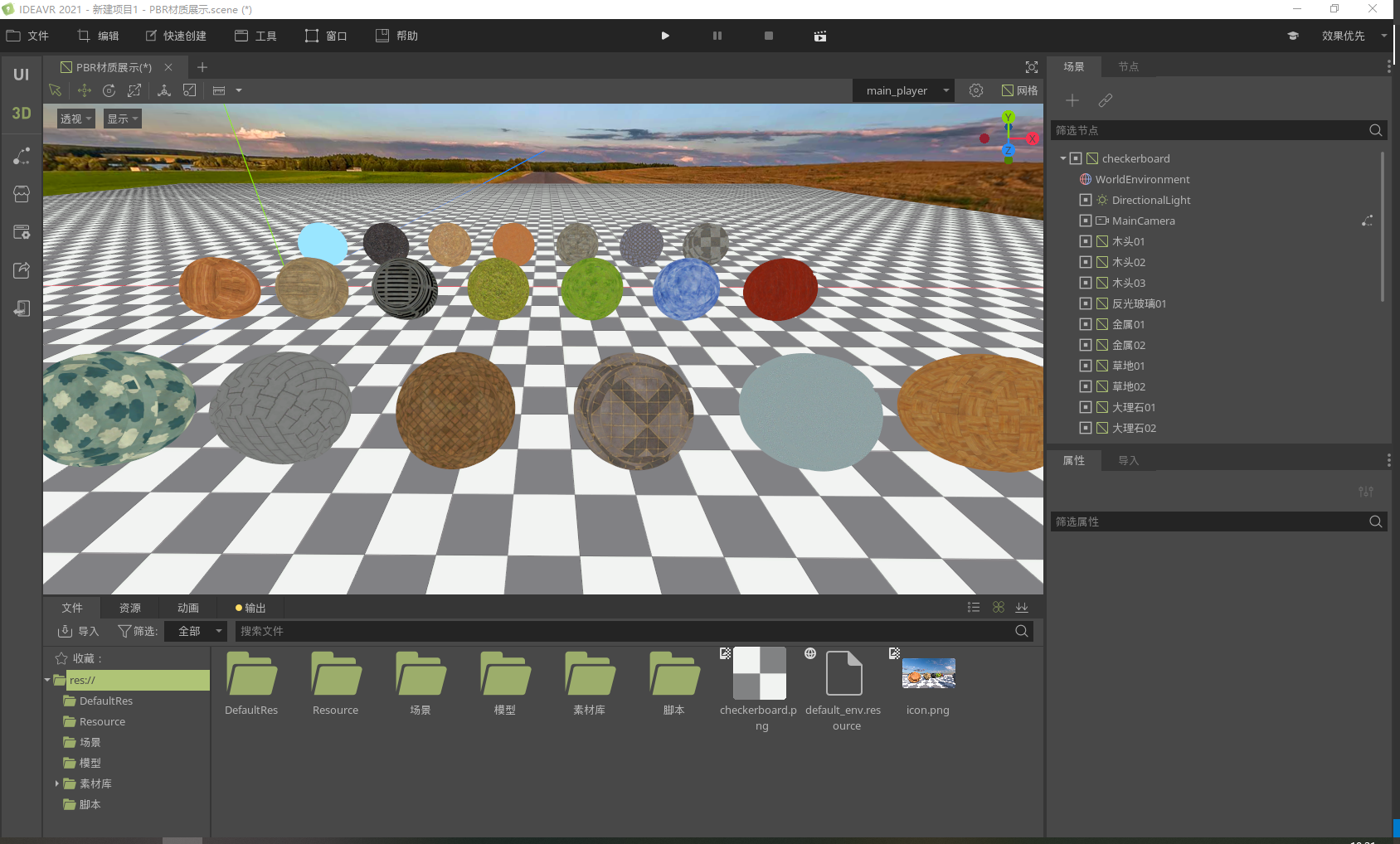Viewport: 1400px width, 844px height.
Task: Add a new scene tab
Action: 202,67
